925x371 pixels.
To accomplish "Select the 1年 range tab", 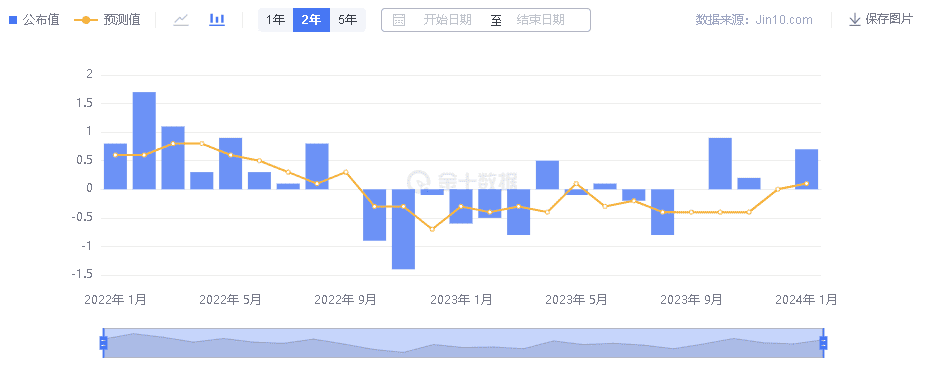I will pos(275,20).
